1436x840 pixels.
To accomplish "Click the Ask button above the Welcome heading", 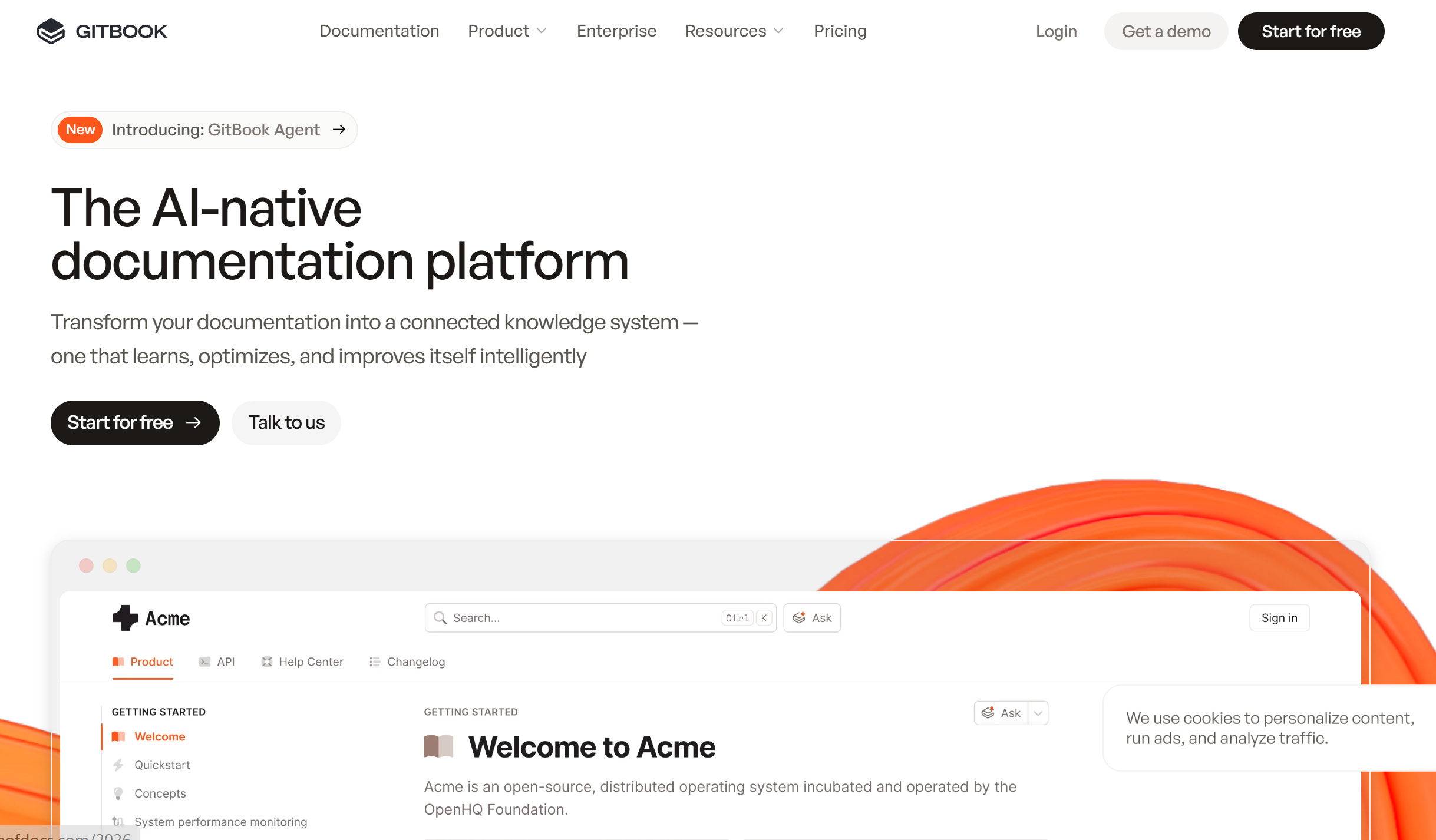I will pyautogui.click(x=1001, y=713).
